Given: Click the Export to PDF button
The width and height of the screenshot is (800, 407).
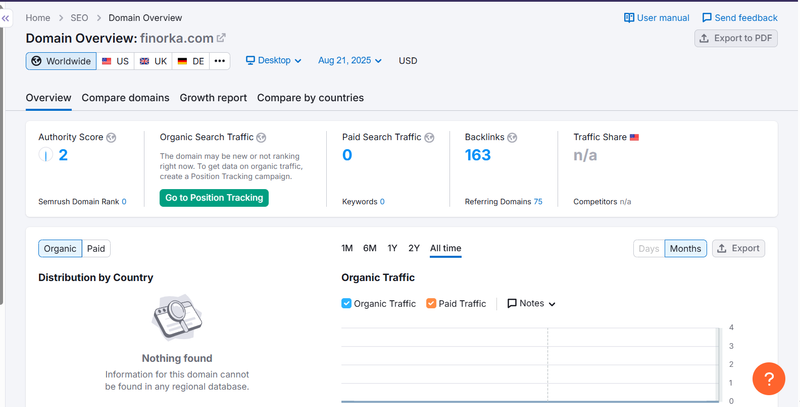Looking at the screenshot, I should (736, 38).
